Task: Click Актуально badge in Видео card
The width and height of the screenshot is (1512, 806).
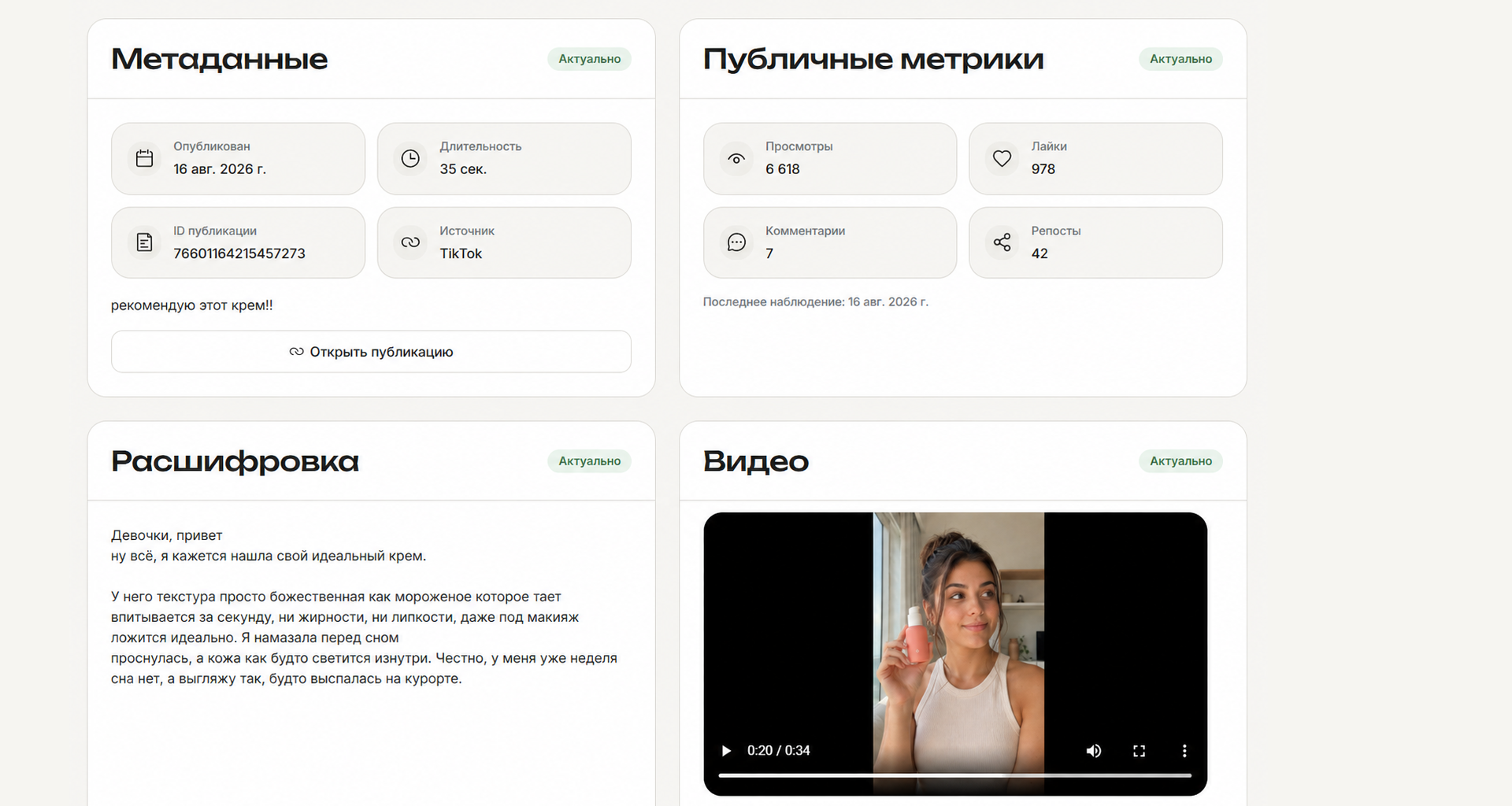Action: click(x=1180, y=461)
